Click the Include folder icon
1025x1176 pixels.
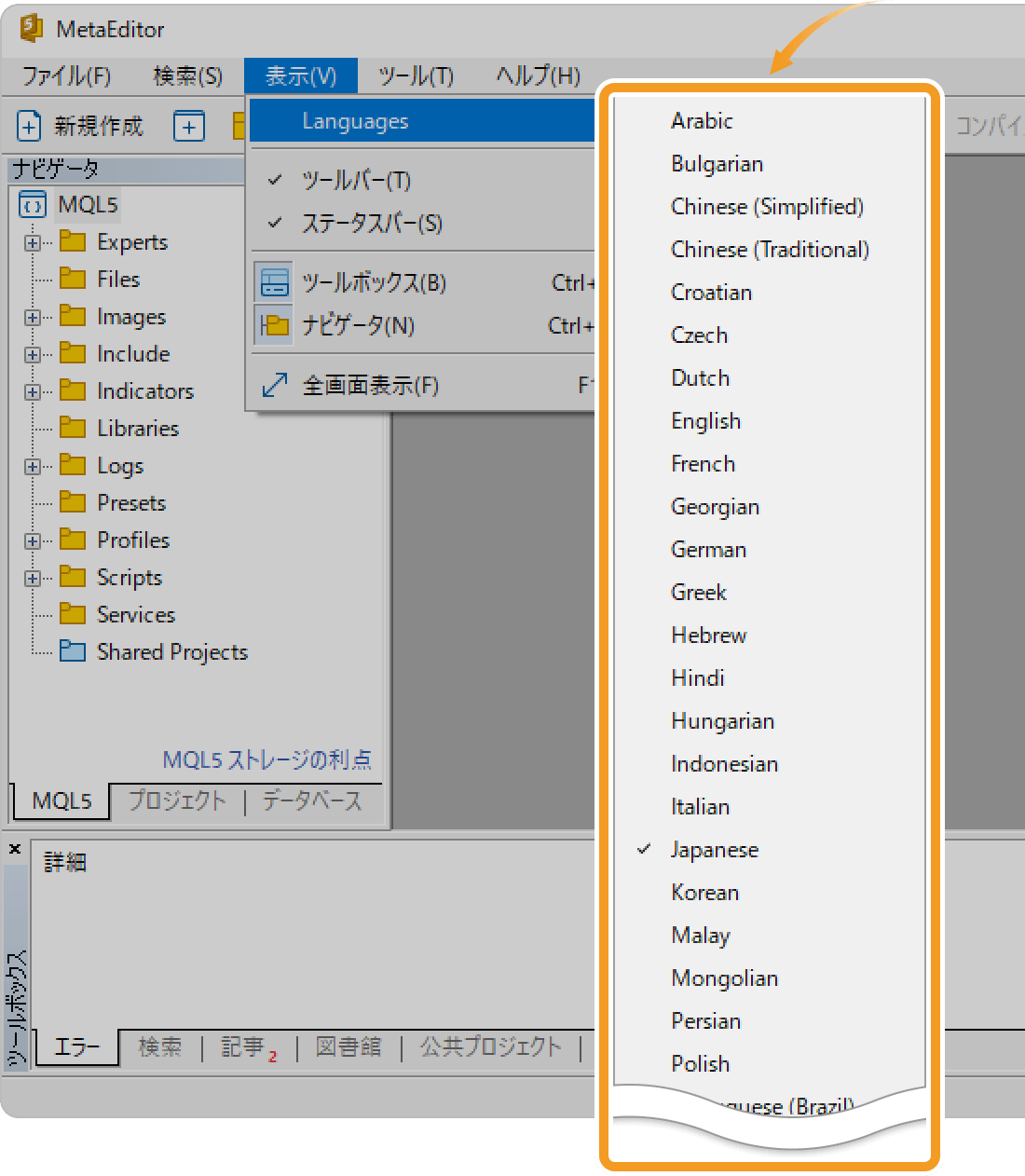73,353
